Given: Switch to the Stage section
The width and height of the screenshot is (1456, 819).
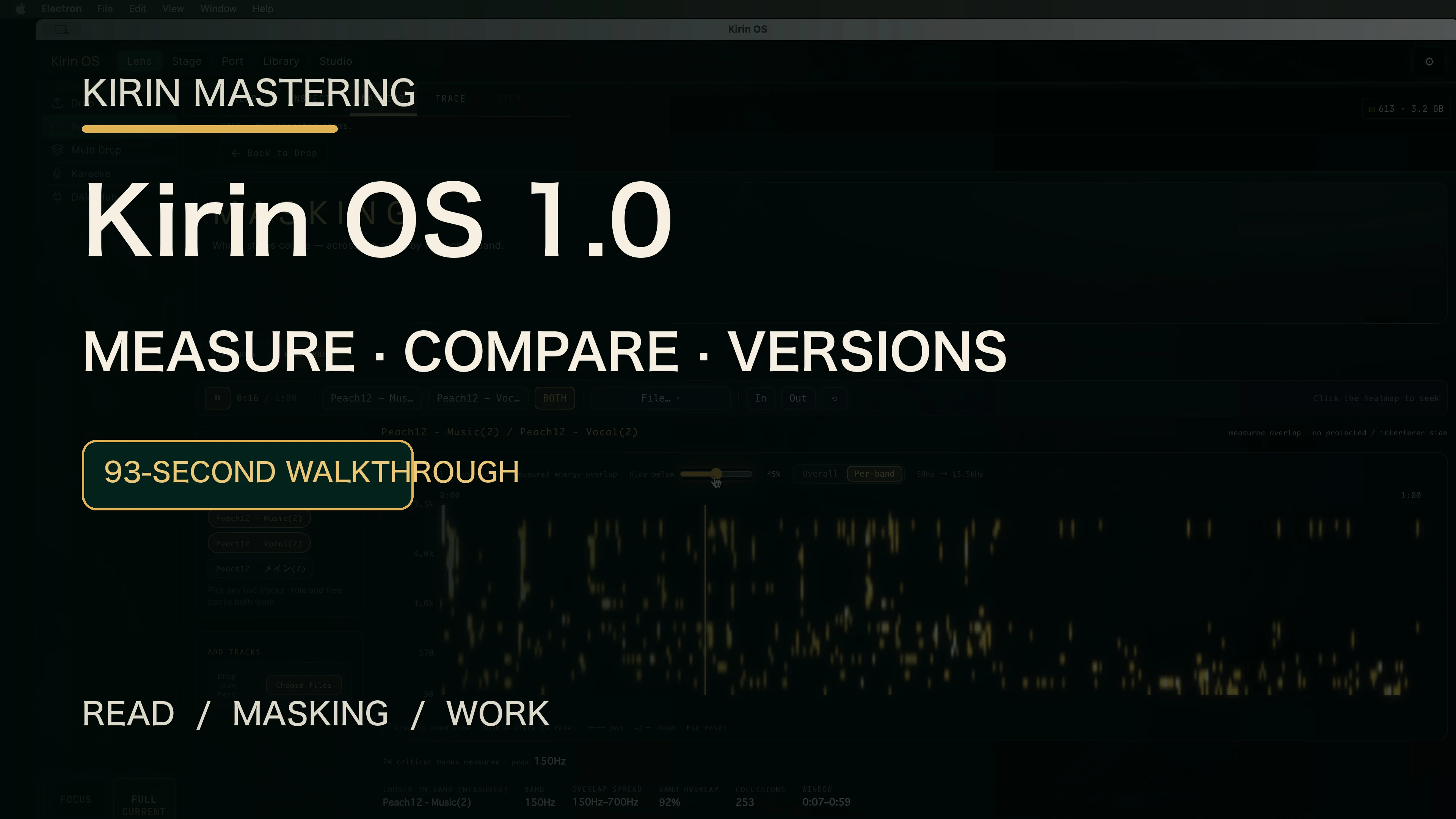Looking at the screenshot, I should [x=187, y=61].
